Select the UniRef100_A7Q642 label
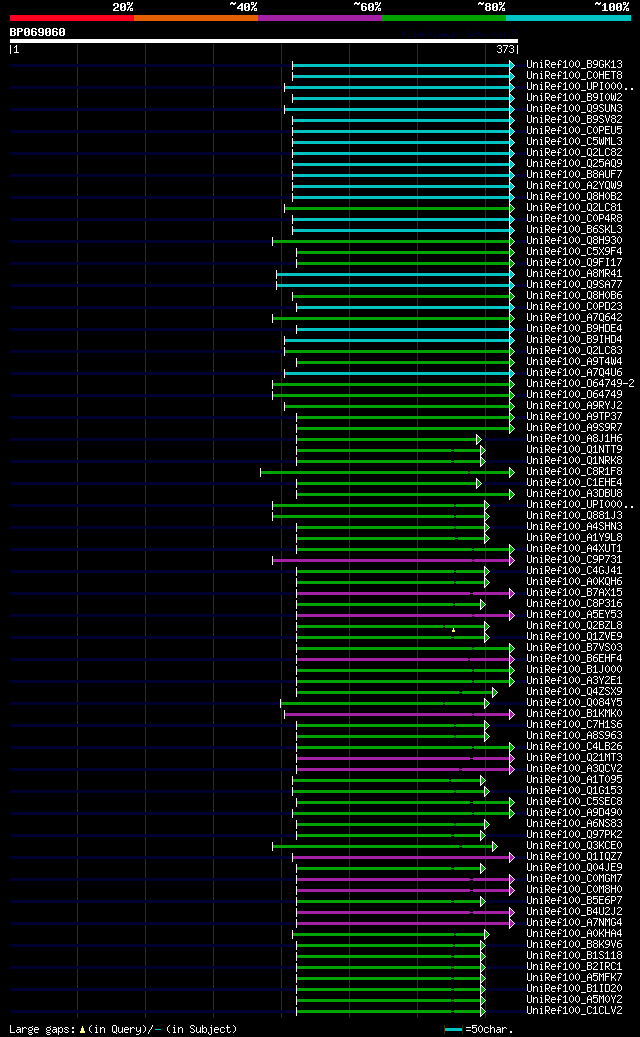 click(575, 317)
